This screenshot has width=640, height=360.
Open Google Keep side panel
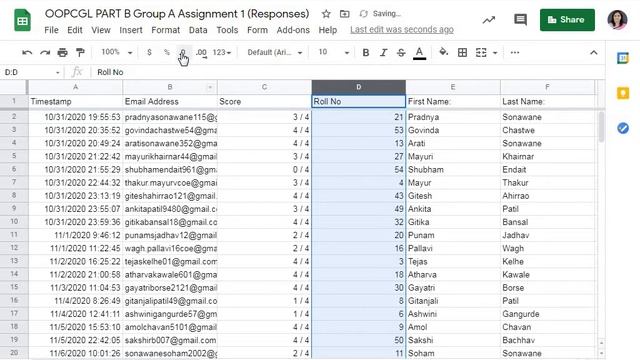tap(623, 93)
